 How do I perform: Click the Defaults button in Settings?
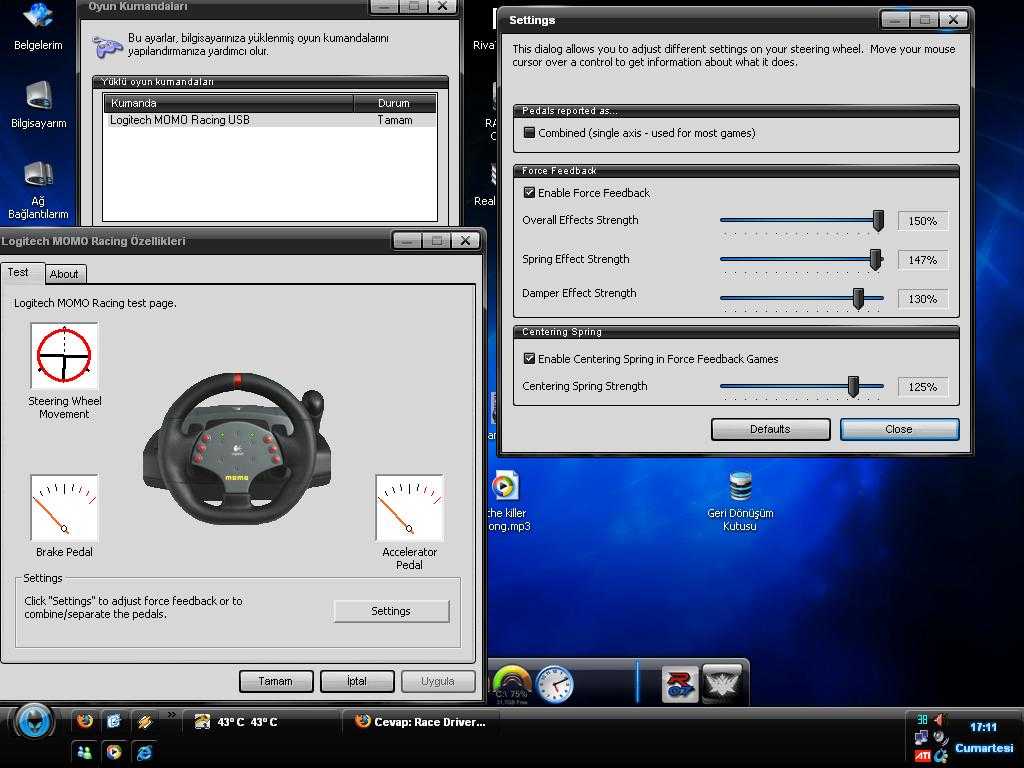(x=771, y=429)
